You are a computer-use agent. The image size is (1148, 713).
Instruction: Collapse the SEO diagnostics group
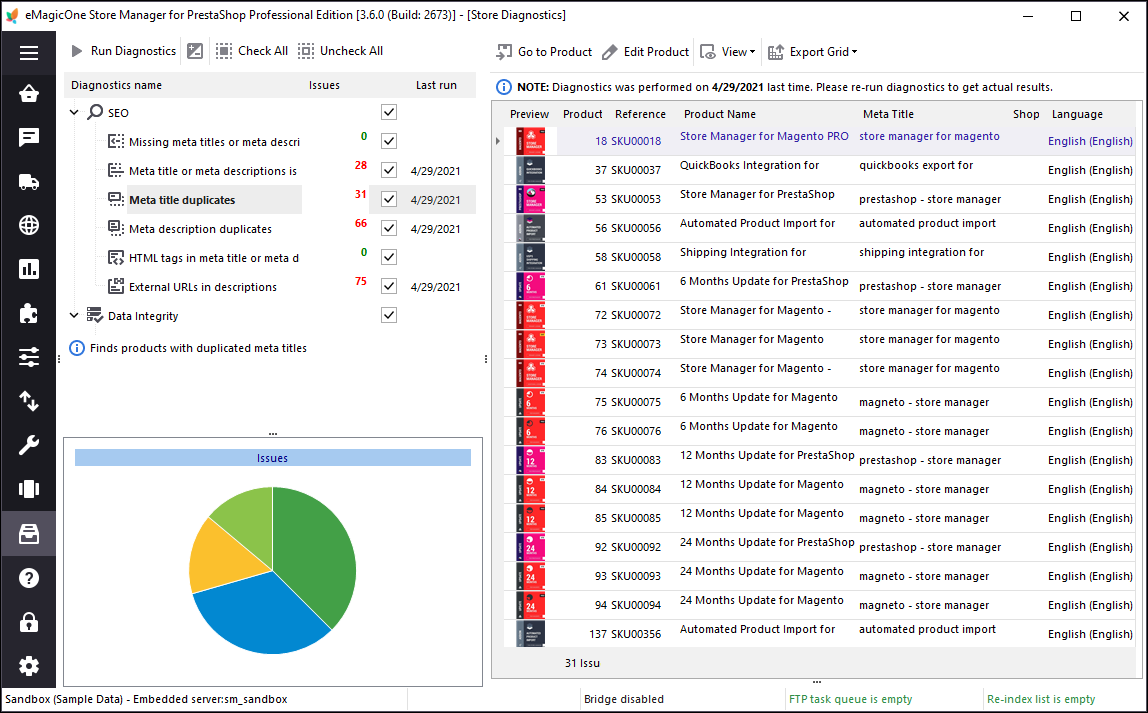[x=74, y=112]
